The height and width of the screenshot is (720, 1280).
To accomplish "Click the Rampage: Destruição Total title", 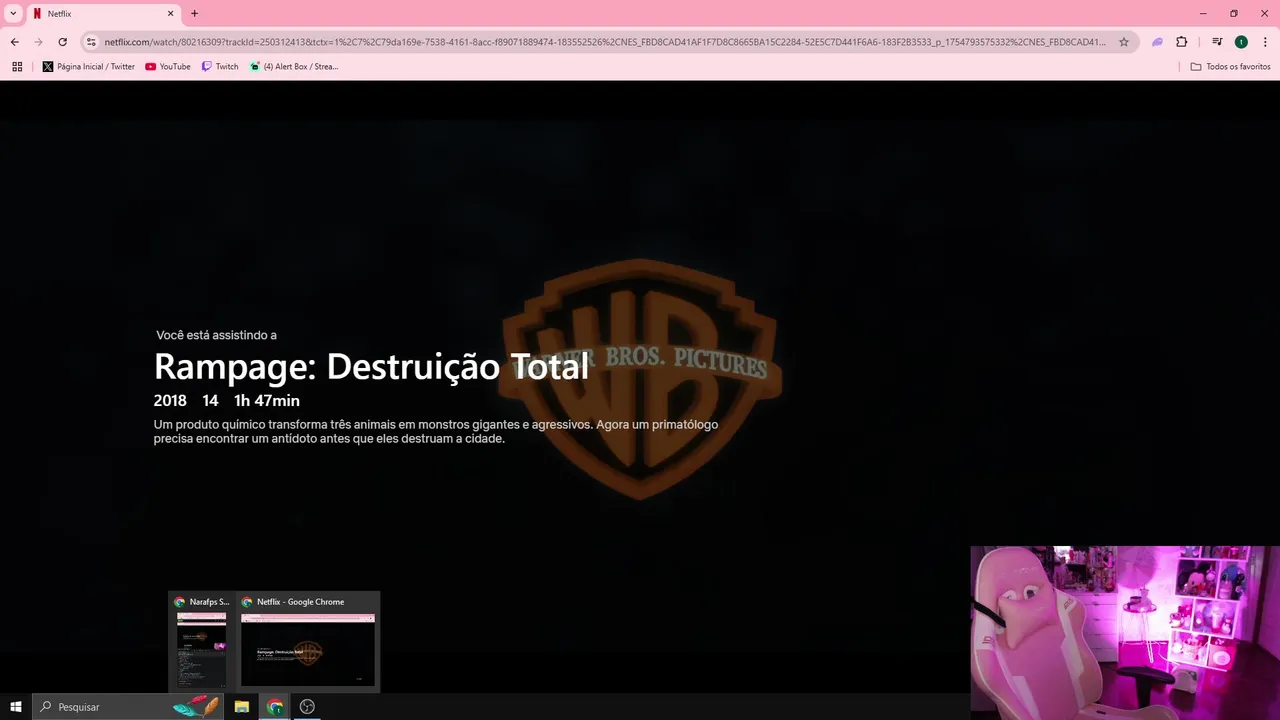I will [x=371, y=367].
